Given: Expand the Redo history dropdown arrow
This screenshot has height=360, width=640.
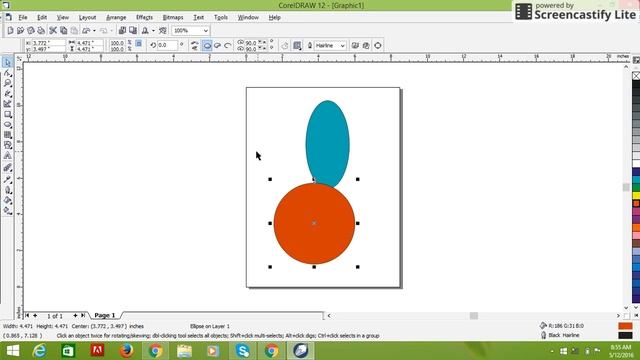Looking at the screenshot, I should pyautogui.click(x=111, y=31).
